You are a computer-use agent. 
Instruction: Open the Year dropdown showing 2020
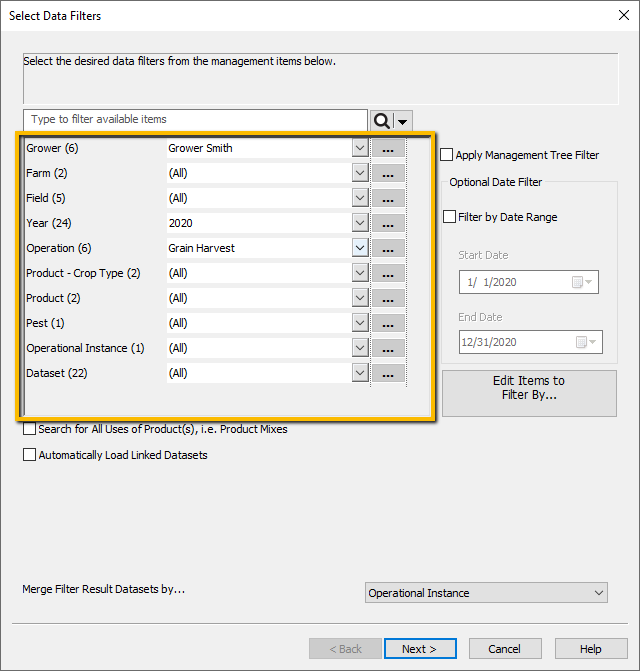pos(360,223)
